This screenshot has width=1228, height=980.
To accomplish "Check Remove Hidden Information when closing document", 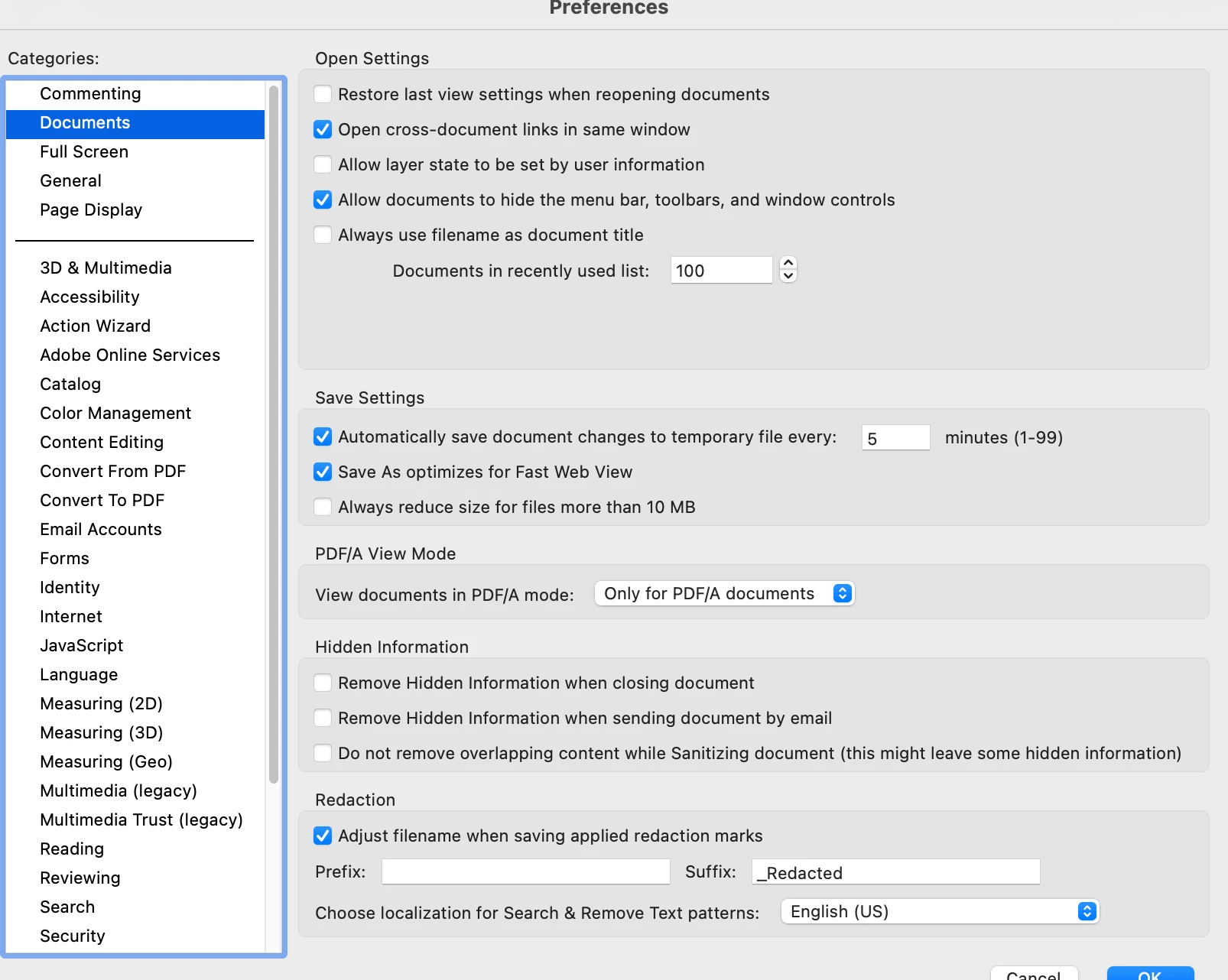I will point(323,683).
